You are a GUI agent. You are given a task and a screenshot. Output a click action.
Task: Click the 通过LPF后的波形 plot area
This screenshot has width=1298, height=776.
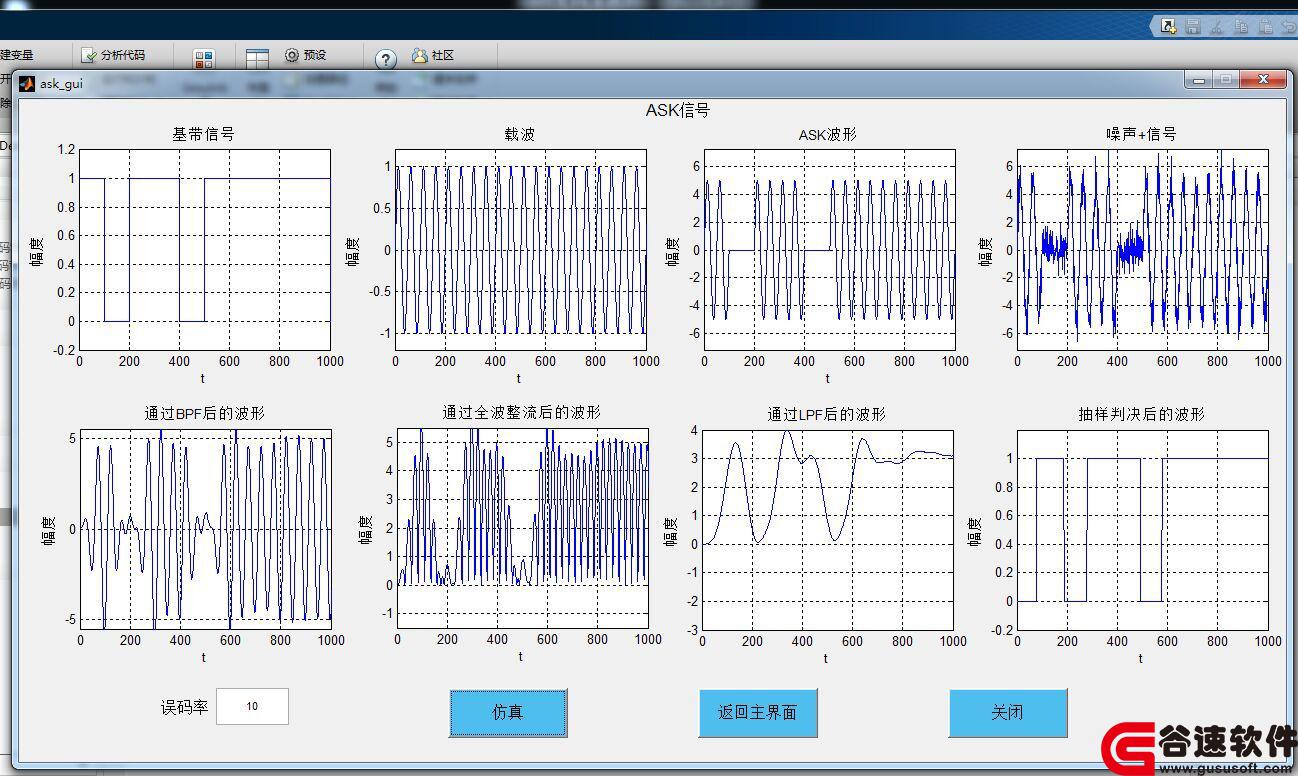pos(828,530)
